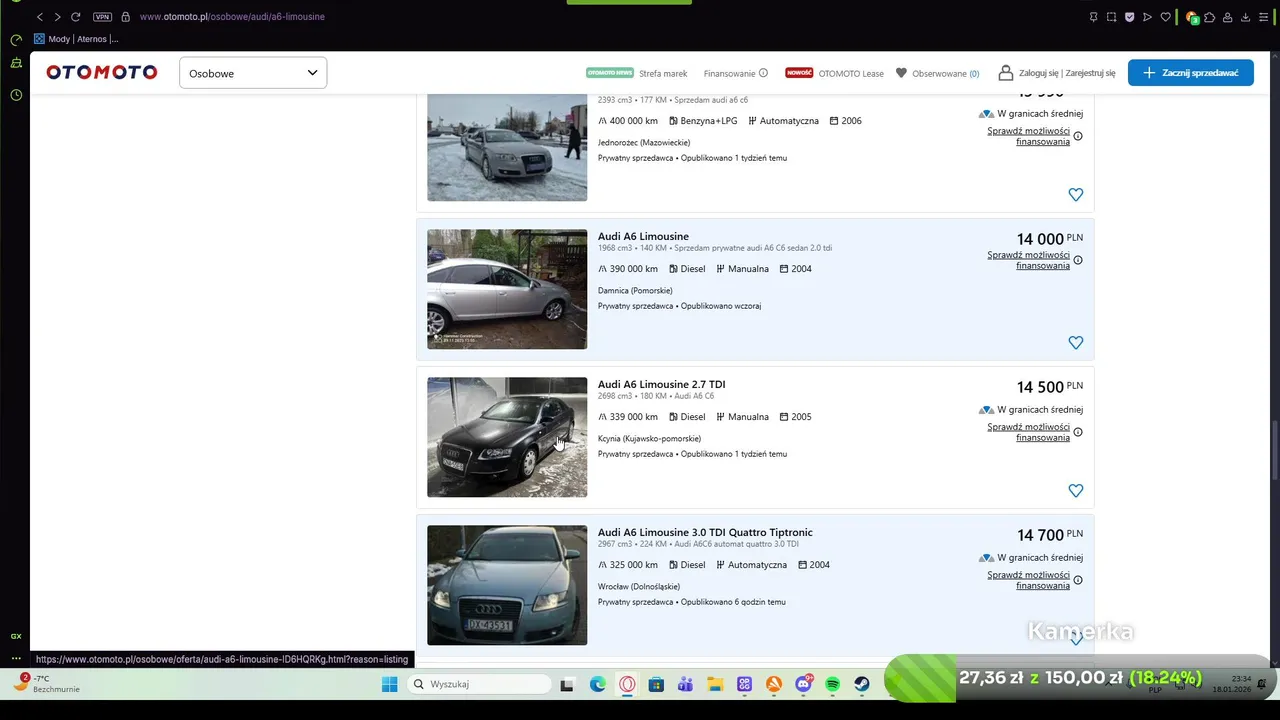Click the address bar URL
1280x720 pixels.
point(232,17)
